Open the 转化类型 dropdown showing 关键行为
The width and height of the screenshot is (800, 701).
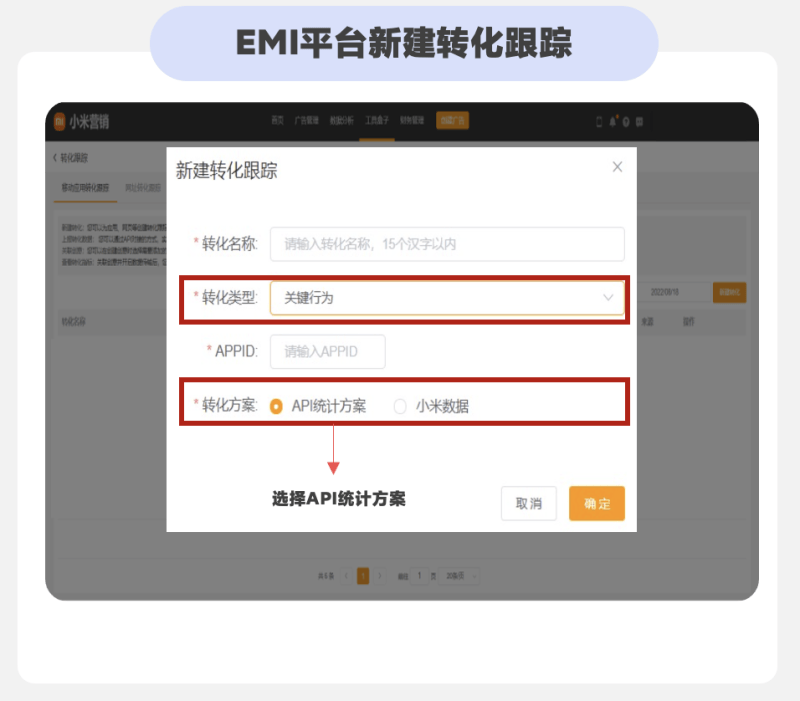[448, 298]
